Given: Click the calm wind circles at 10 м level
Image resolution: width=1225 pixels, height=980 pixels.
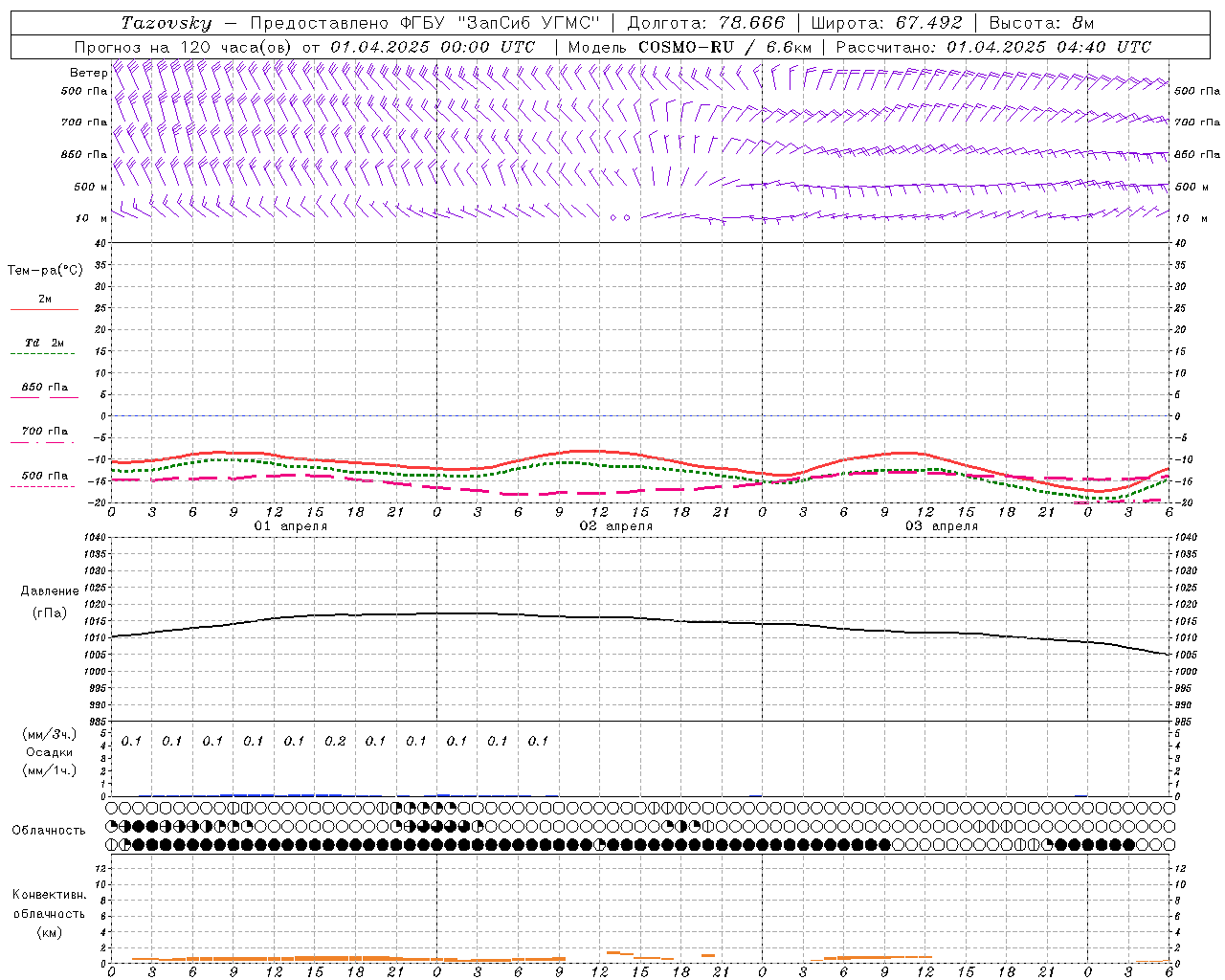Looking at the screenshot, I should pyautogui.click(x=620, y=218).
